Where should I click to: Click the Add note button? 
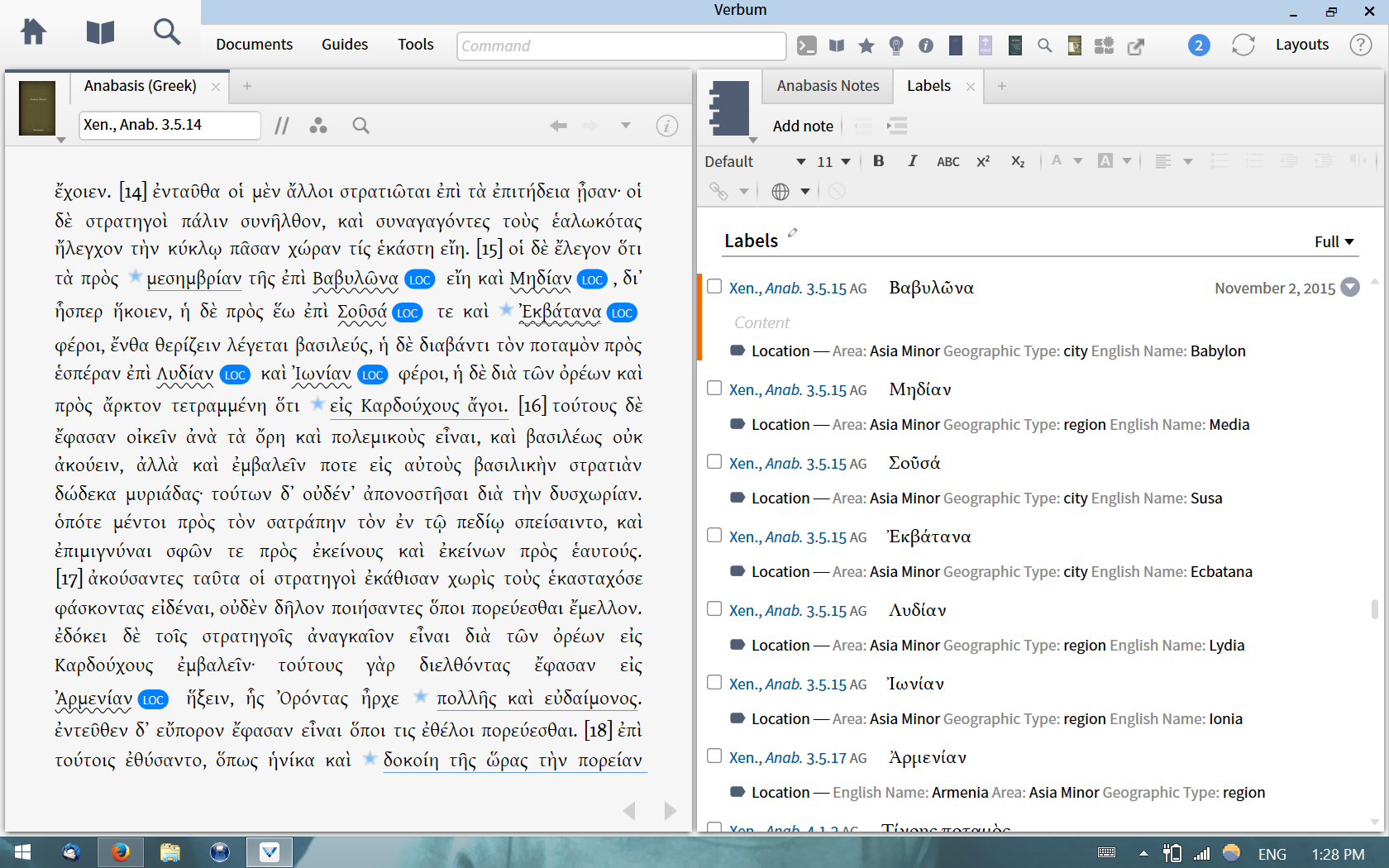pyautogui.click(x=803, y=126)
